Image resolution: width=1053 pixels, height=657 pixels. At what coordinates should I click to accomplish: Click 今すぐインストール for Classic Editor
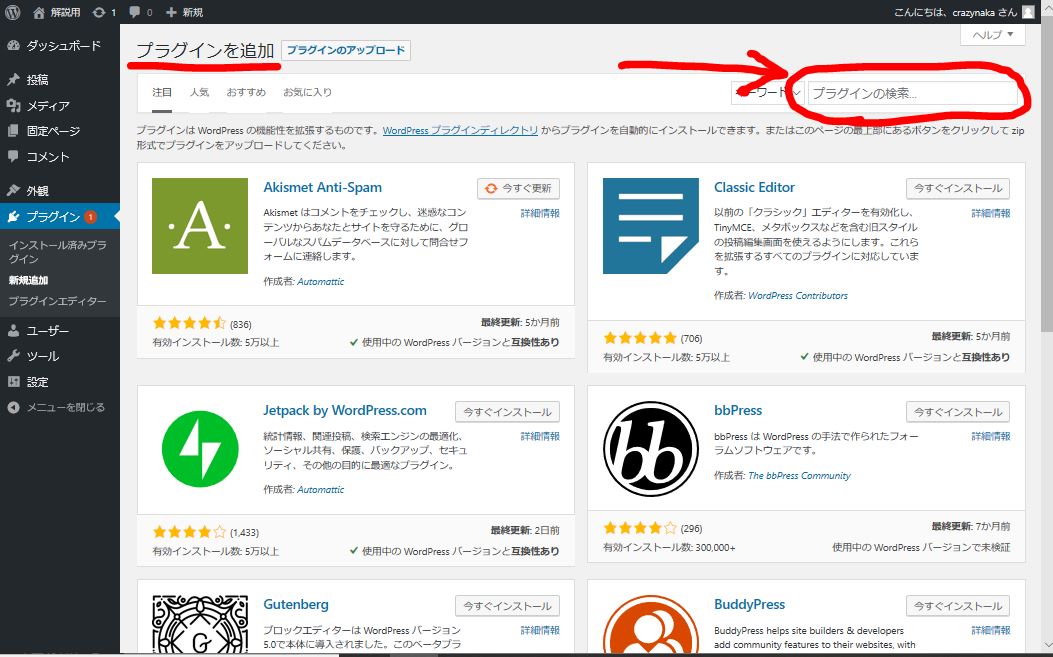958,189
